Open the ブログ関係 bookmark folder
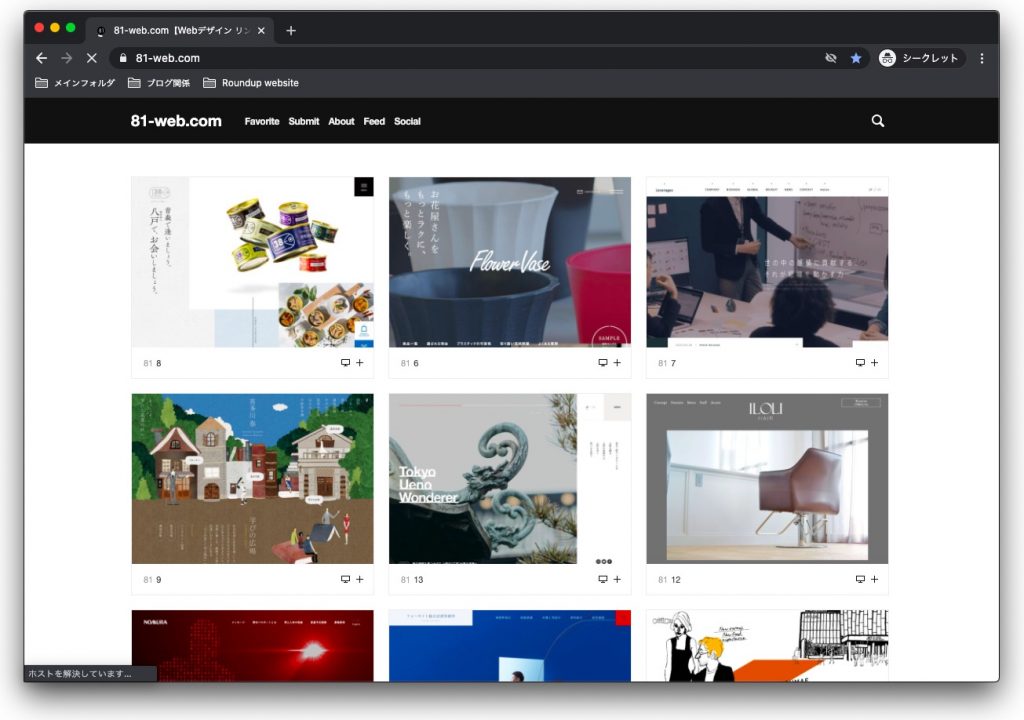The height and width of the screenshot is (720, 1024). point(159,83)
